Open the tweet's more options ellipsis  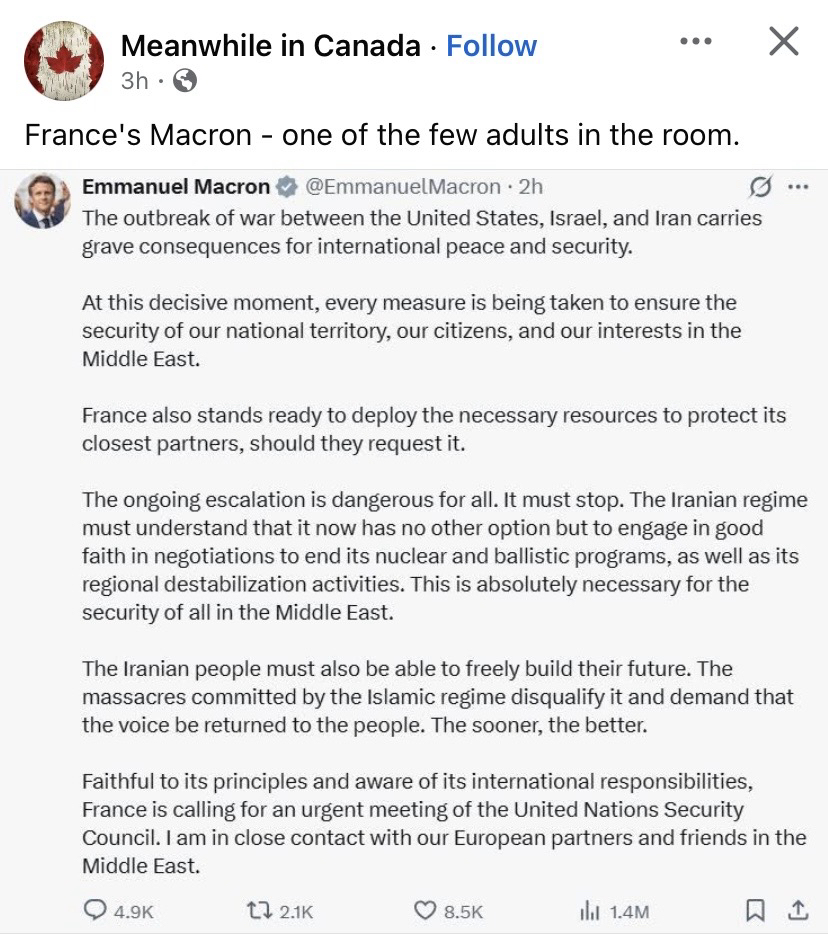point(797,187)
